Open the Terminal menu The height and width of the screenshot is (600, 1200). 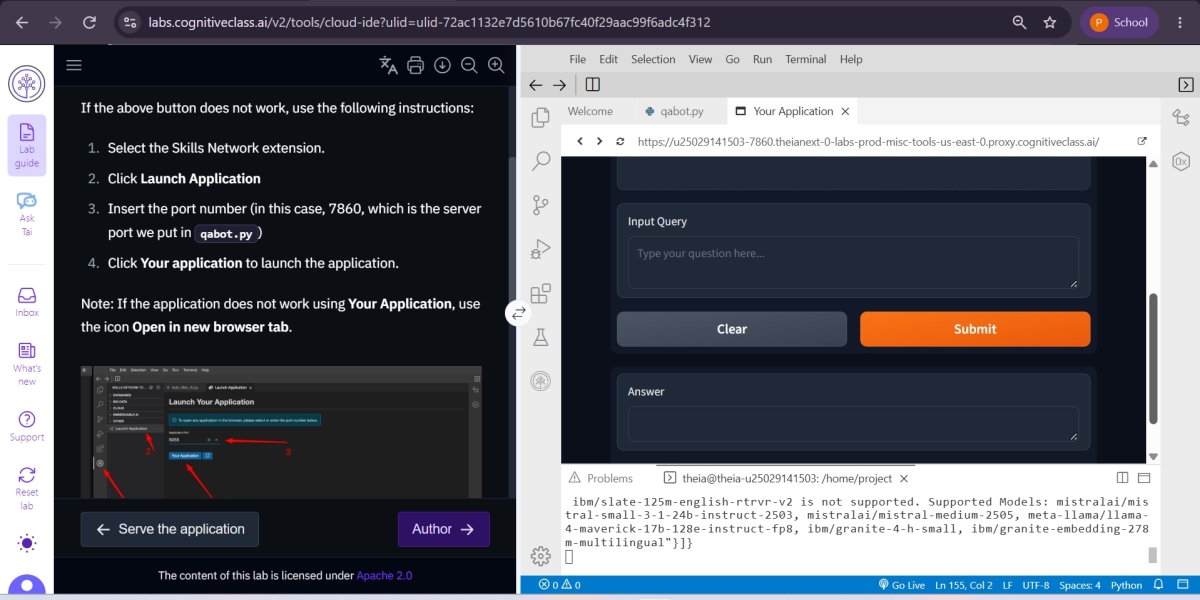[x=805, y=59]
